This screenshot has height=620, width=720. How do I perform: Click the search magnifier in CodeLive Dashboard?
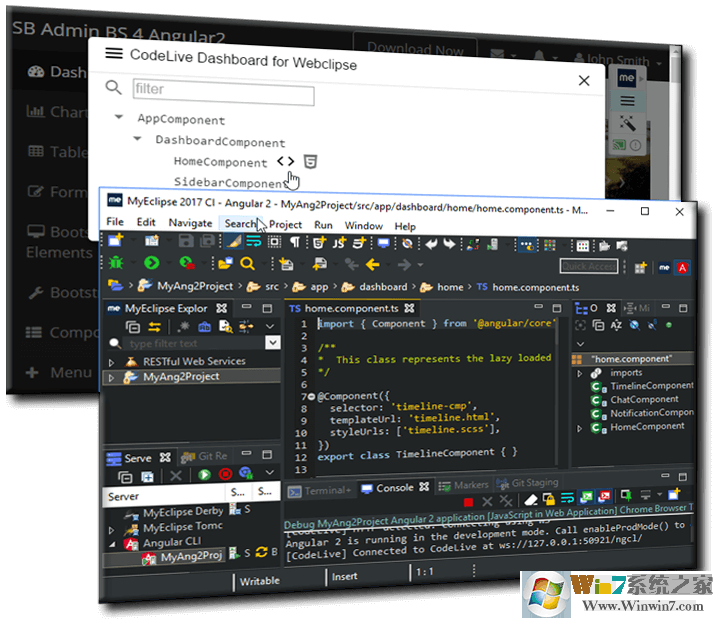[113, 87]
